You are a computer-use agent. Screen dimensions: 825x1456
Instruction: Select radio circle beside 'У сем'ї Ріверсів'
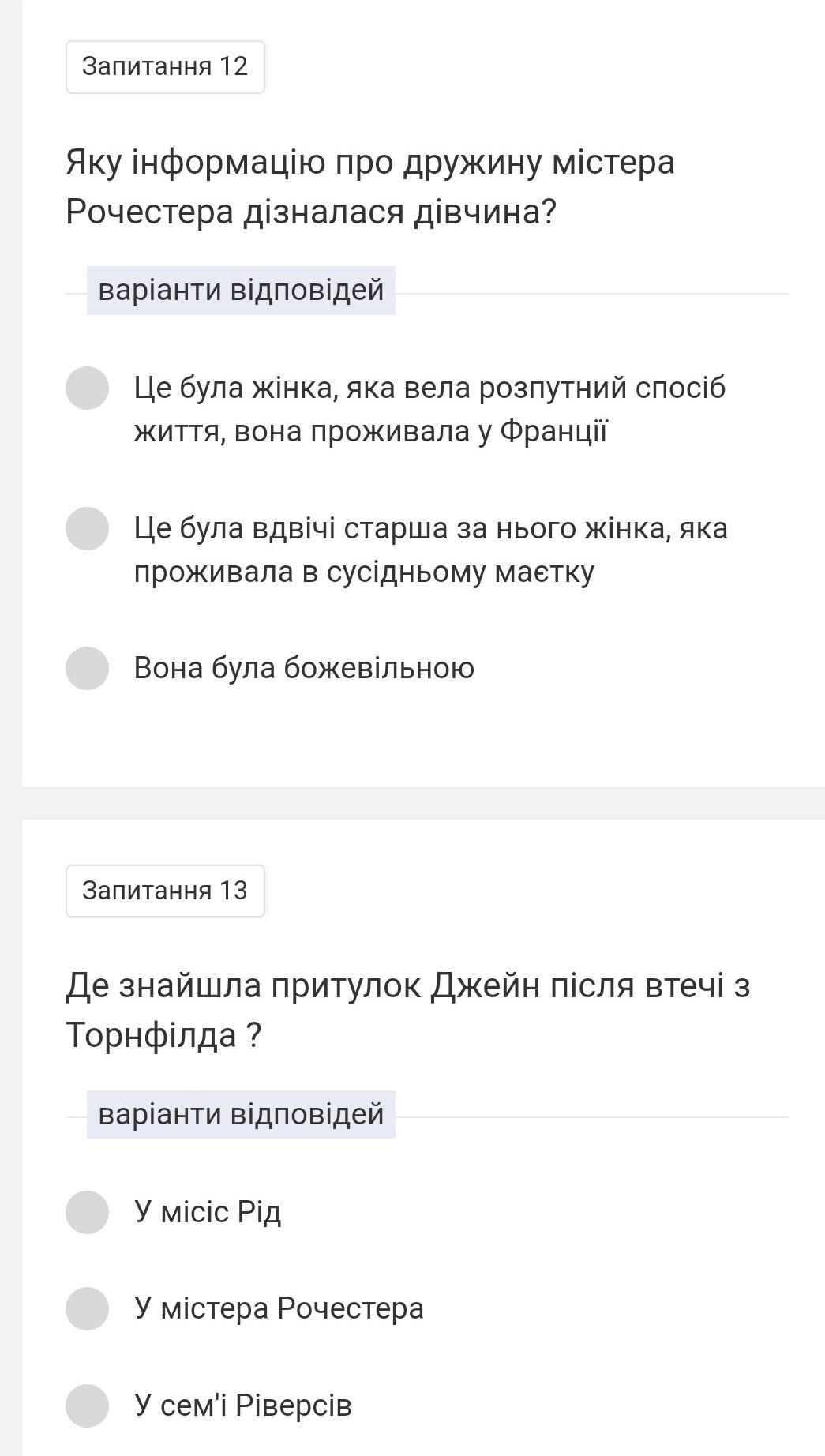[87, 1405]
